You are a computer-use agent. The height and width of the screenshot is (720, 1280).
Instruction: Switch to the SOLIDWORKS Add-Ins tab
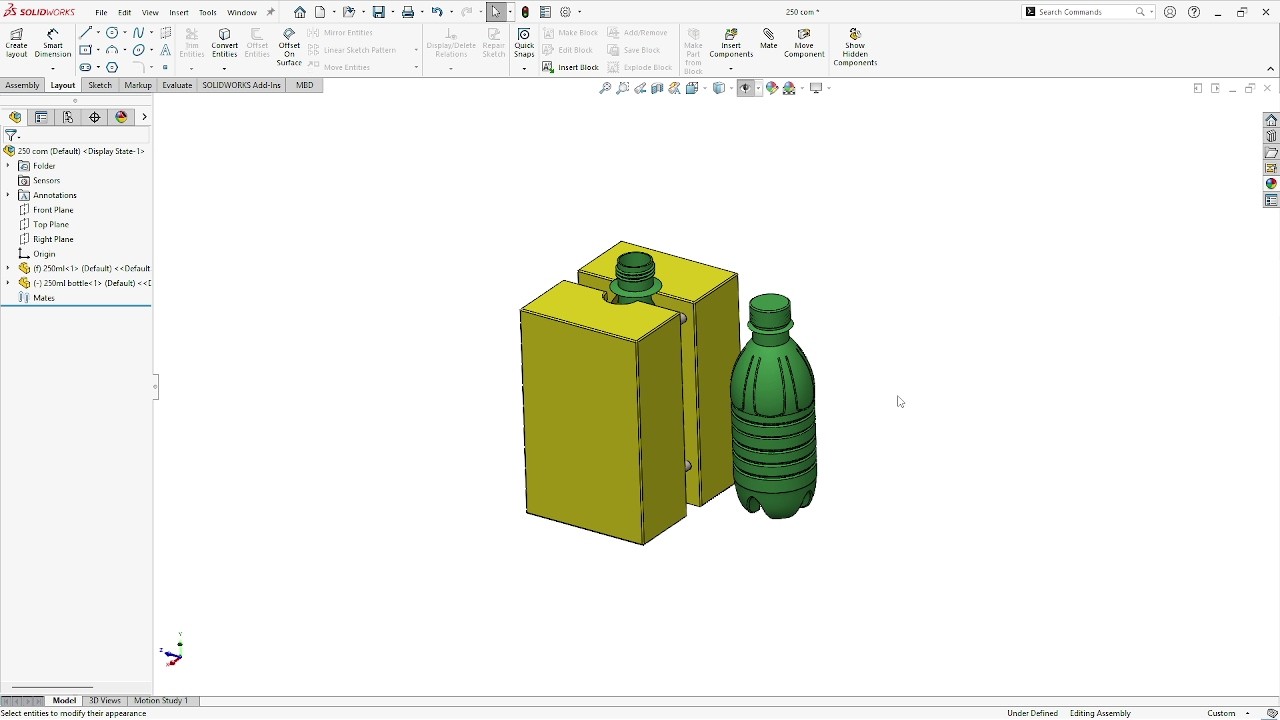(241, 85)
